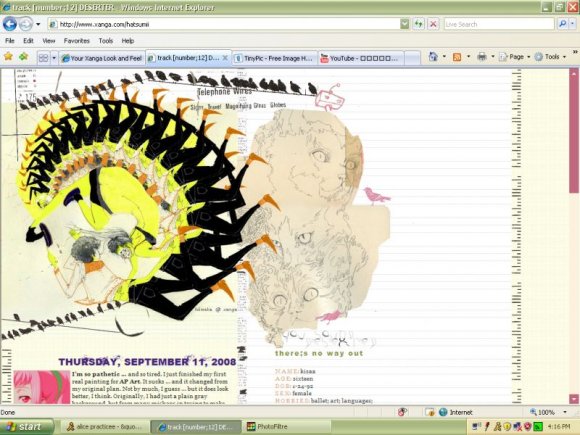Open the Feeds dropdown arrow
The height and width of the screenshot is (435, 580).
(468, 57)
